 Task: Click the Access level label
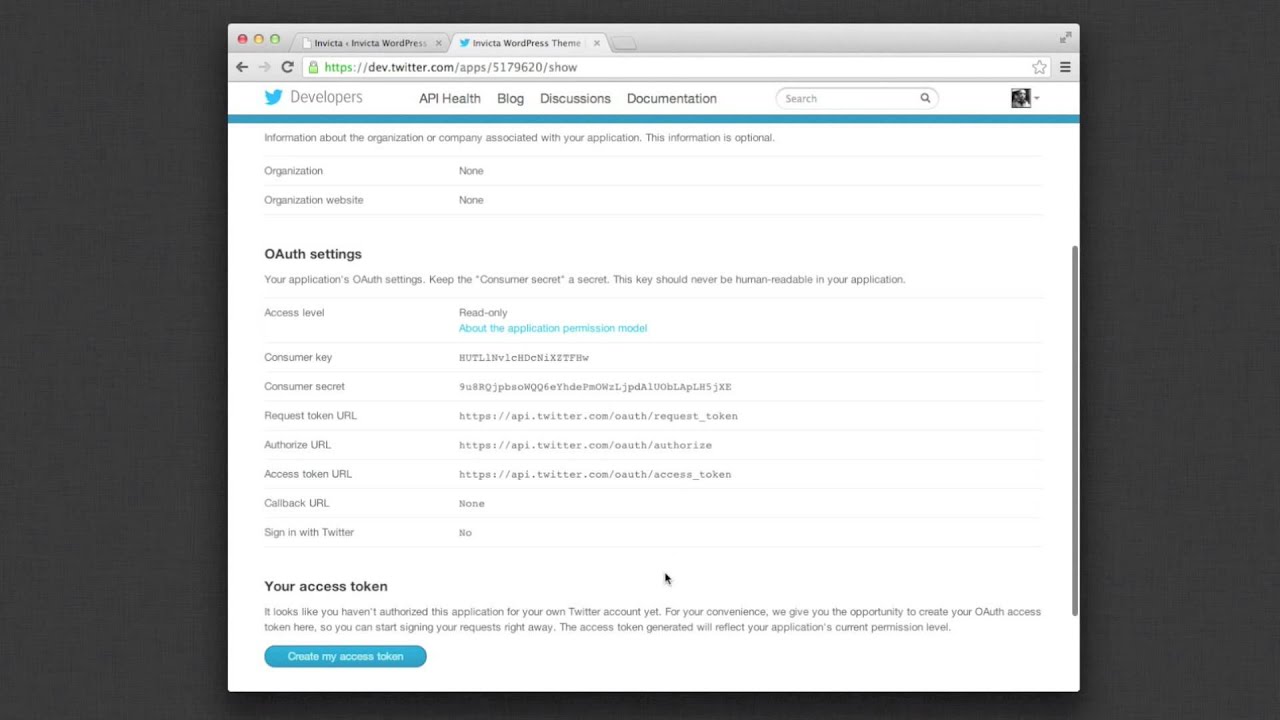click(x=294, y=312)
